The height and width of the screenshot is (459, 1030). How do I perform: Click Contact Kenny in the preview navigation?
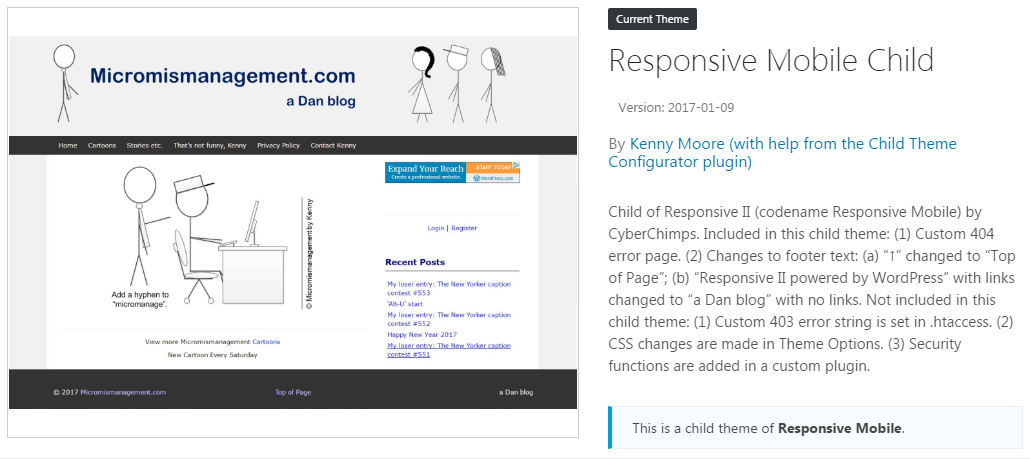pyautogui.click(x=333, y=146)
